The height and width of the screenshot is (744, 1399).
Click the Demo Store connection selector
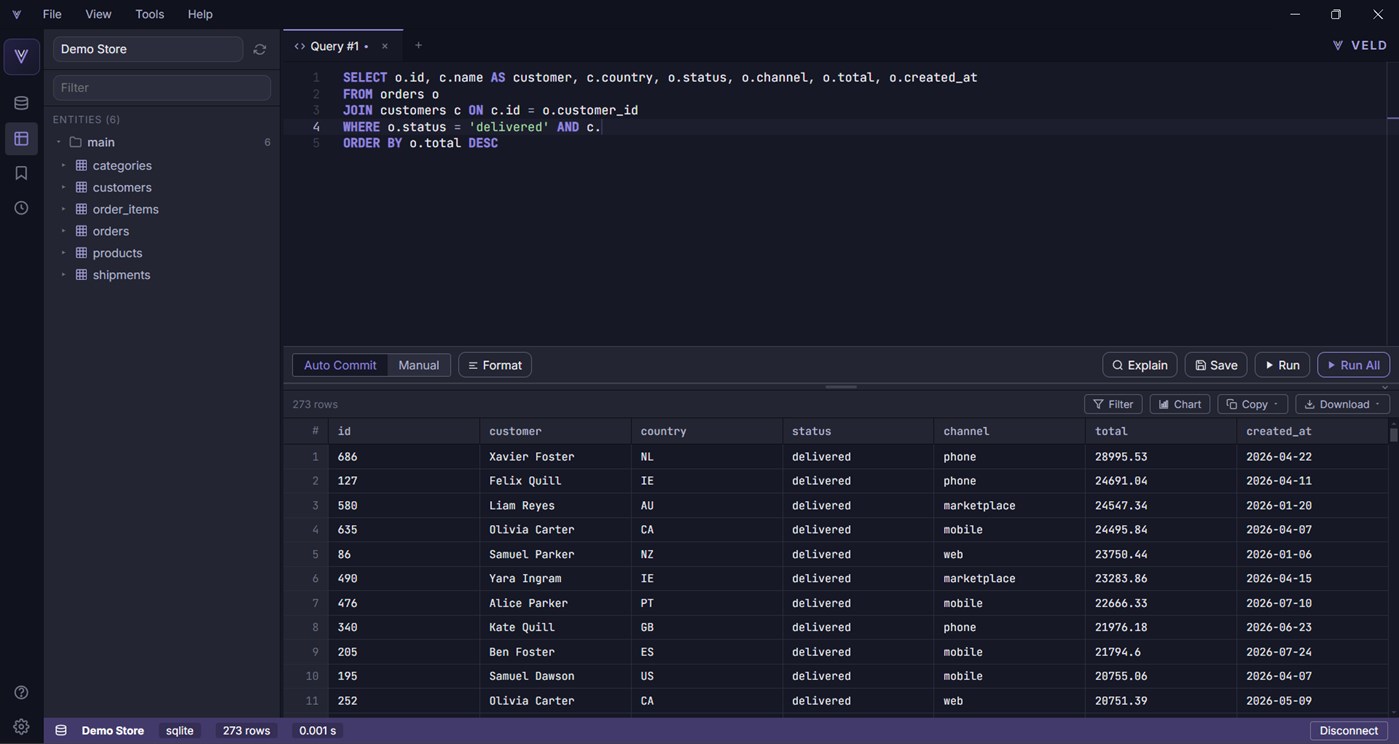point(148,49)
